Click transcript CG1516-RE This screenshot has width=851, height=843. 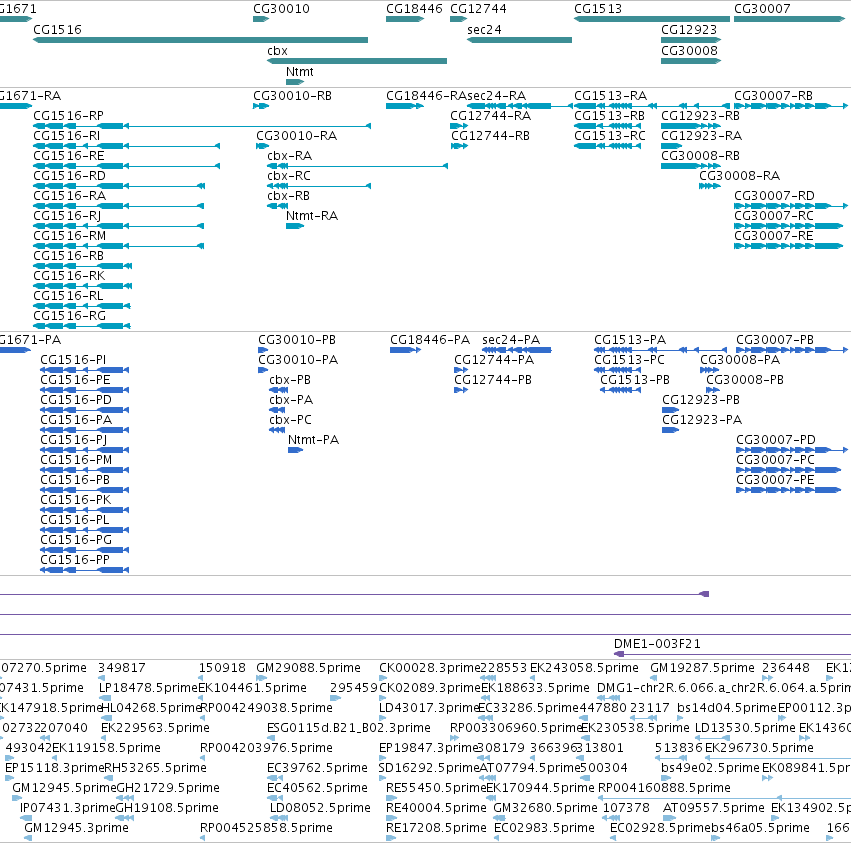(68, 156)
